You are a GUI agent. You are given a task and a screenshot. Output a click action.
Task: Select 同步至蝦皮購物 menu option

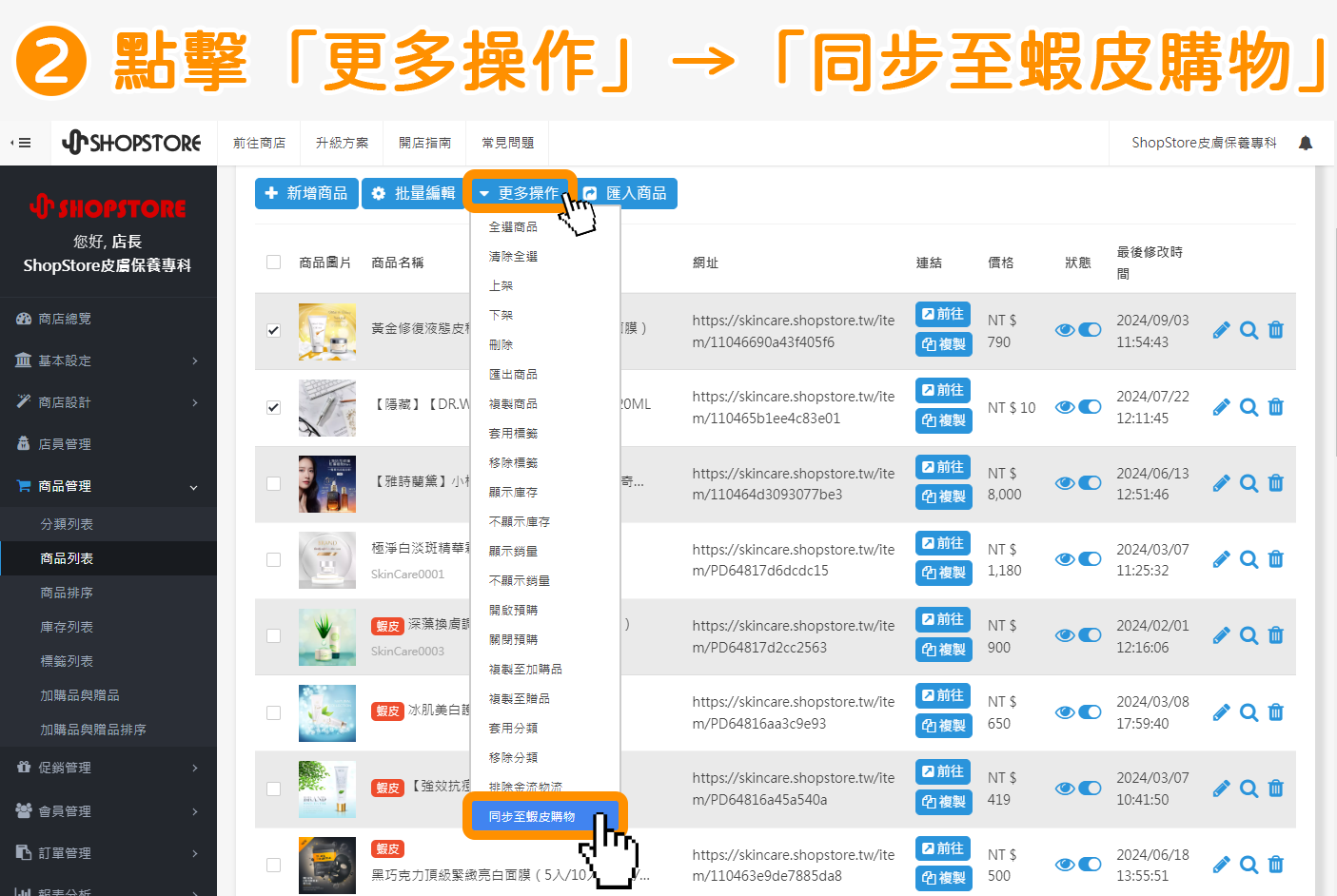[545, 816]
